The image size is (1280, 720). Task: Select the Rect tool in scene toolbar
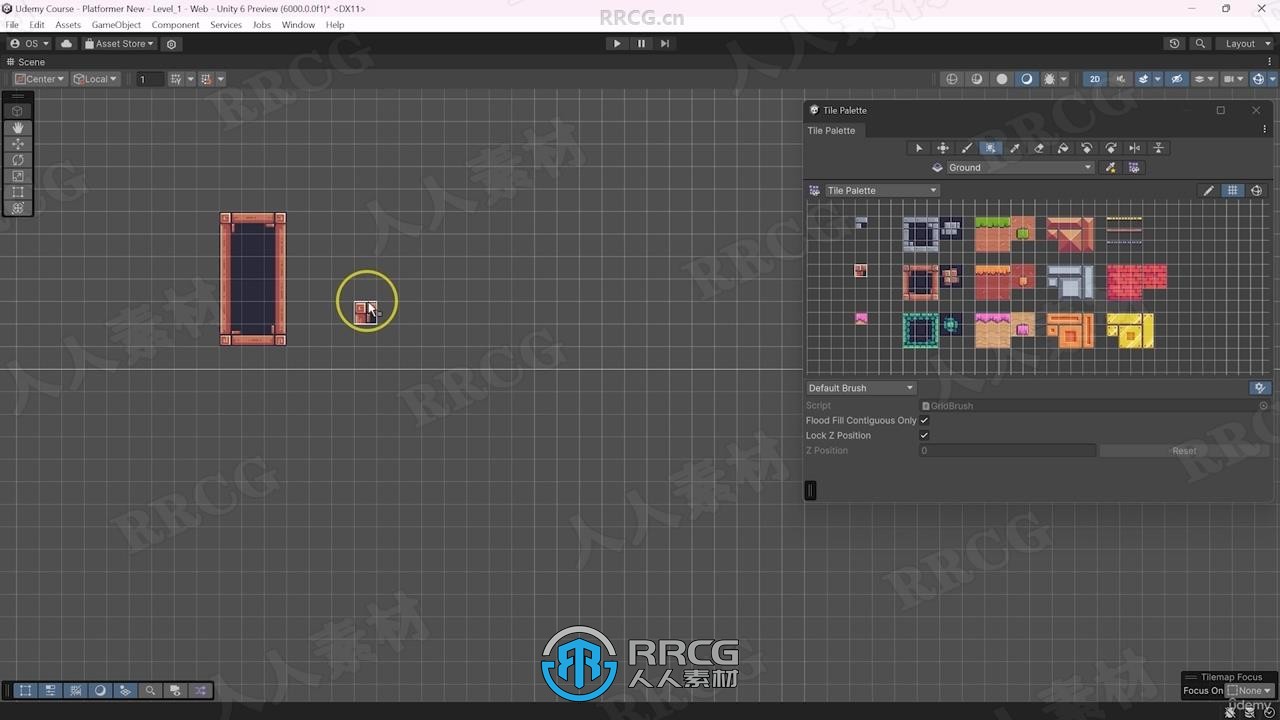pos(18,192)
